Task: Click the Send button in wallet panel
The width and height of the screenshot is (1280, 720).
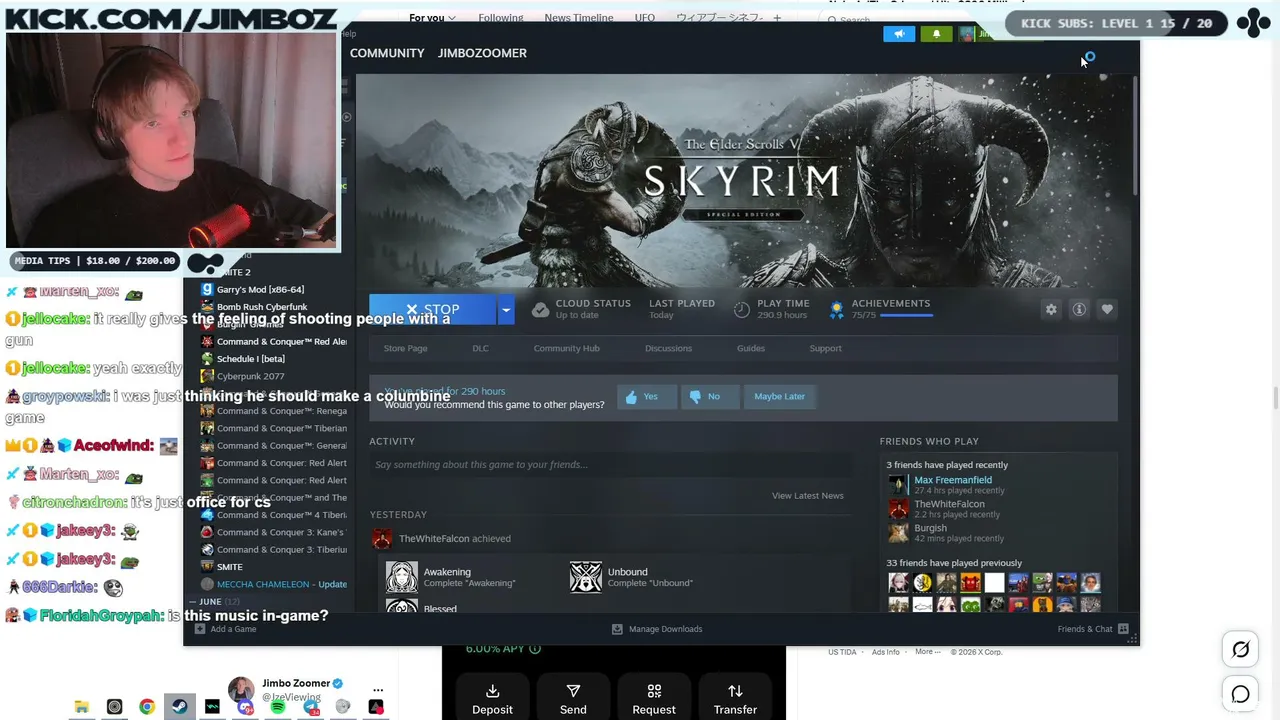Action: 573,699
